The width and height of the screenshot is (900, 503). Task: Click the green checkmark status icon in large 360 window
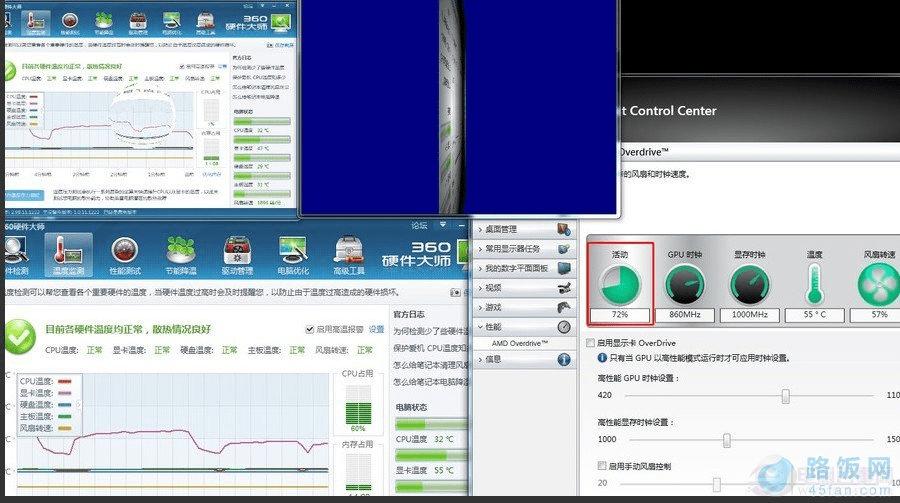(20, 336)
